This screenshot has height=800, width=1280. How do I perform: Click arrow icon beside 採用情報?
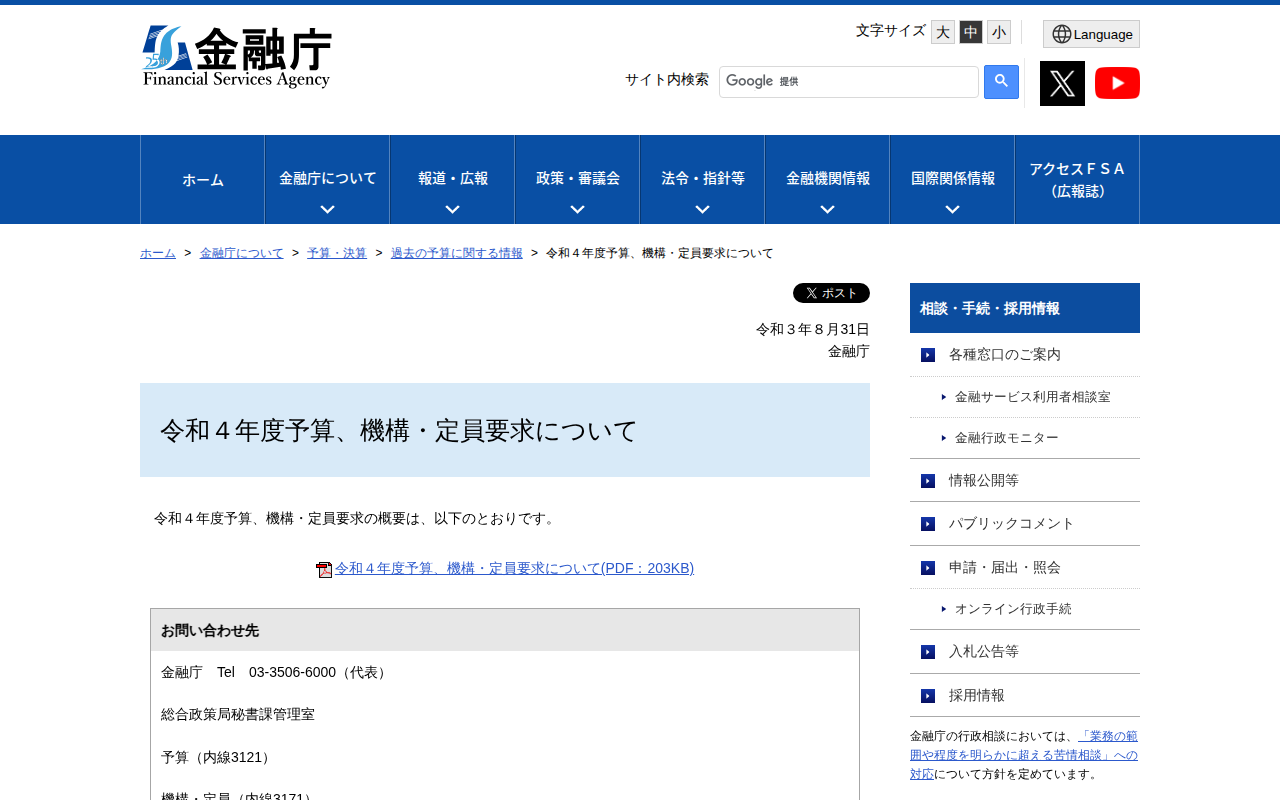[x=928, y=696]
